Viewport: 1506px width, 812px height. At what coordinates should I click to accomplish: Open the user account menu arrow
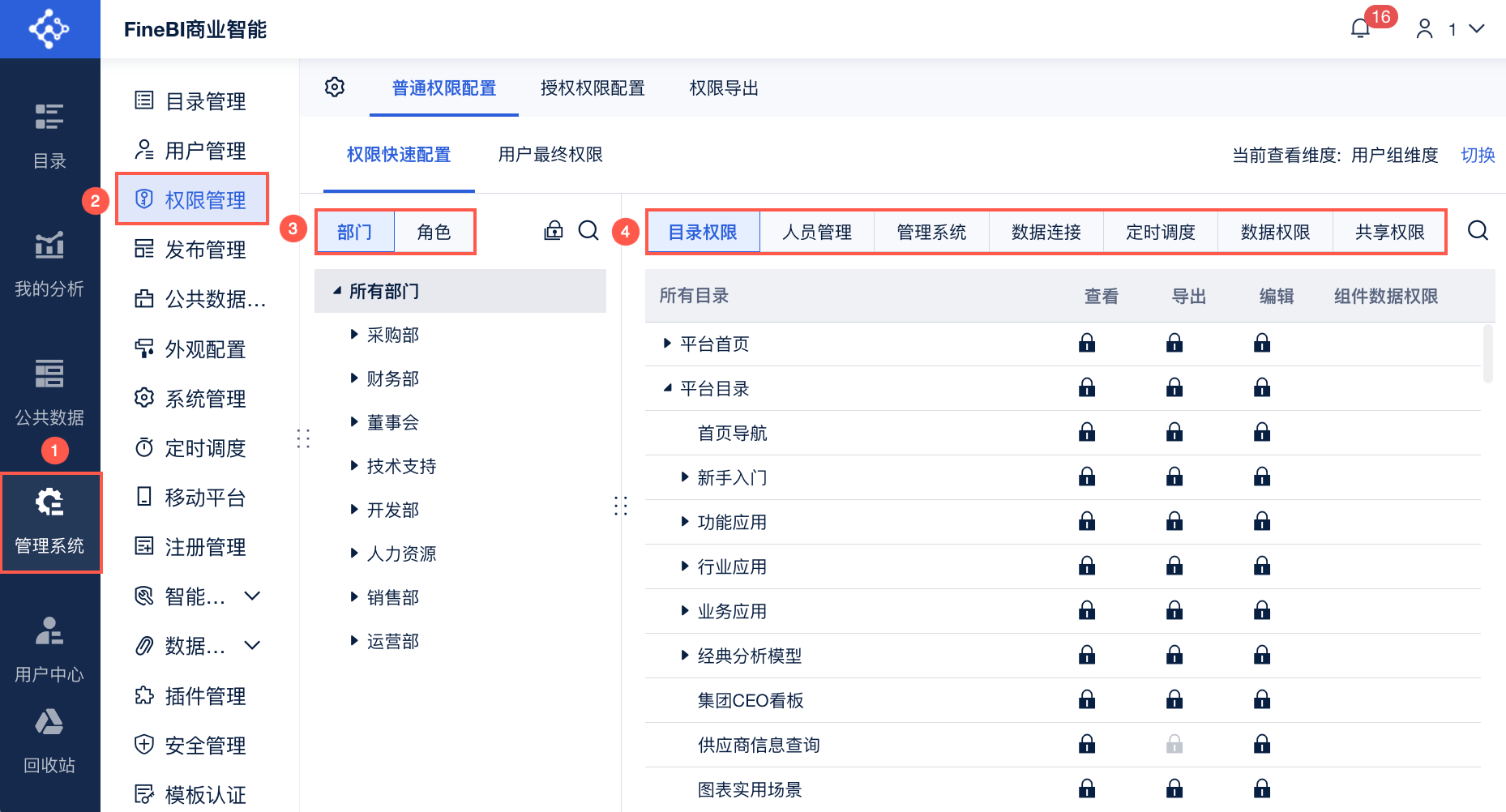(x=1477, y=29)
